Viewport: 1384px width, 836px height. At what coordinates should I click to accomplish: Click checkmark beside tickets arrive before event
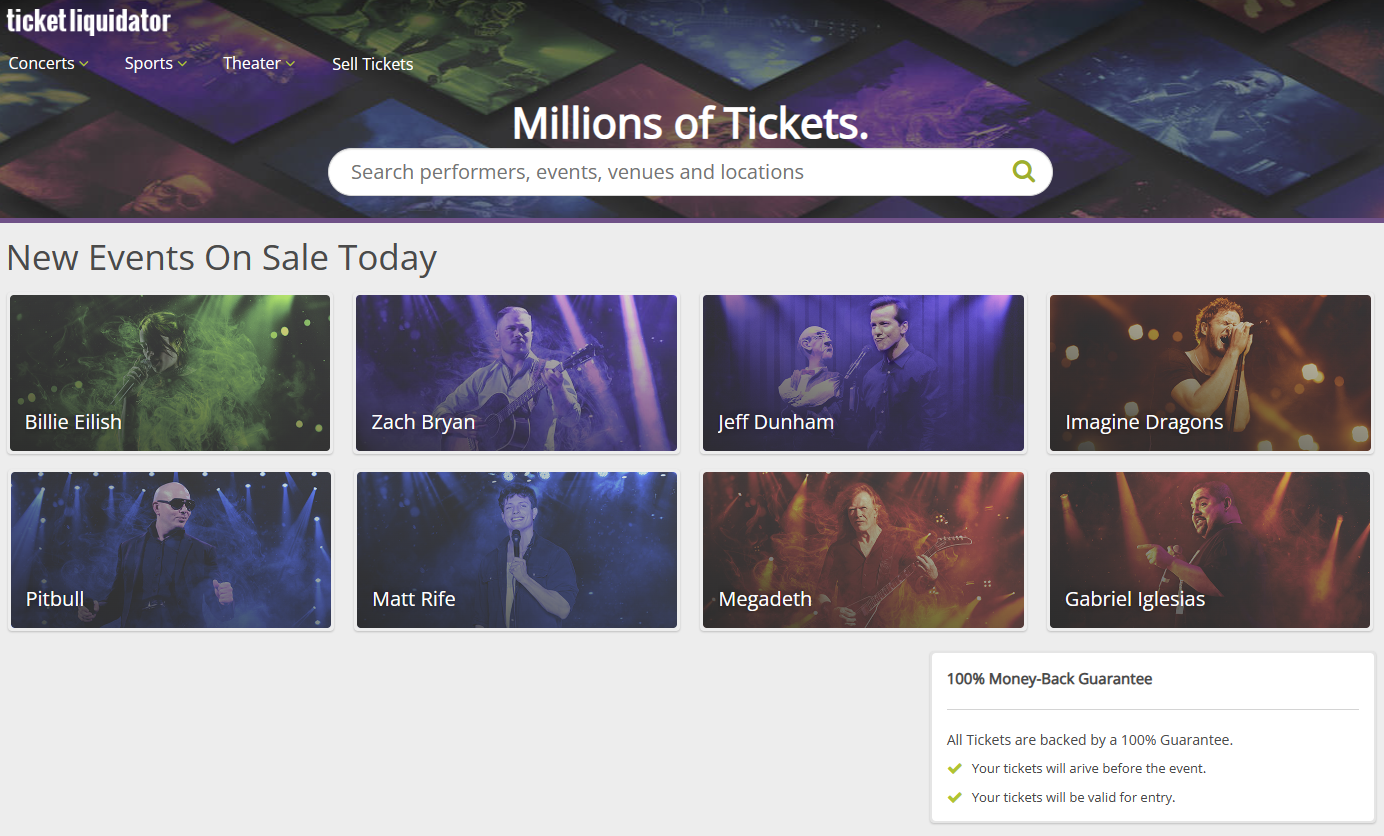(954, 769)
